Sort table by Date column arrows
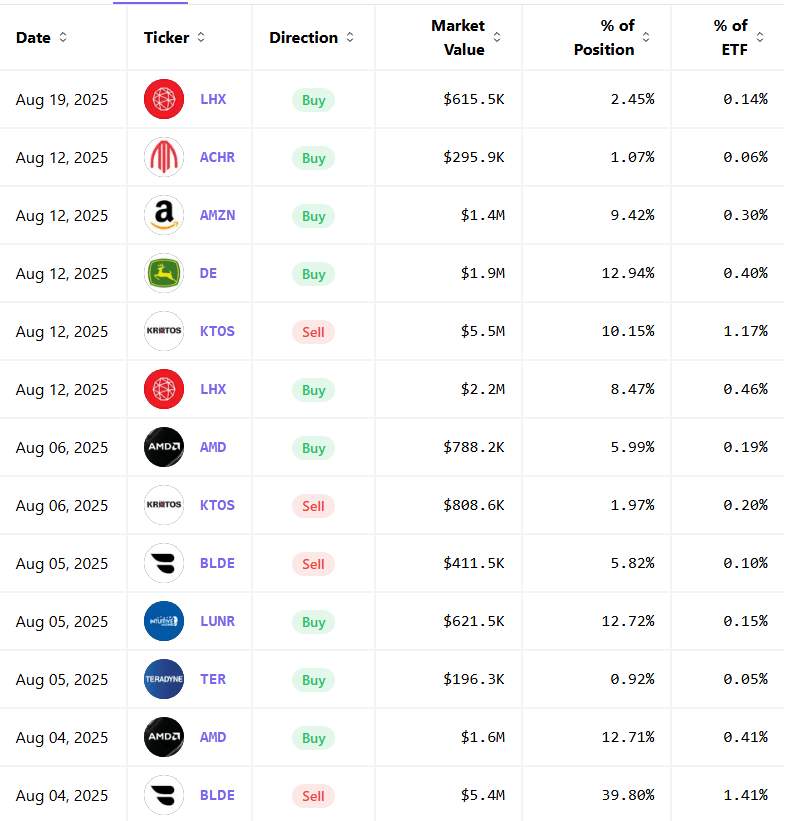 pos(63,37)
